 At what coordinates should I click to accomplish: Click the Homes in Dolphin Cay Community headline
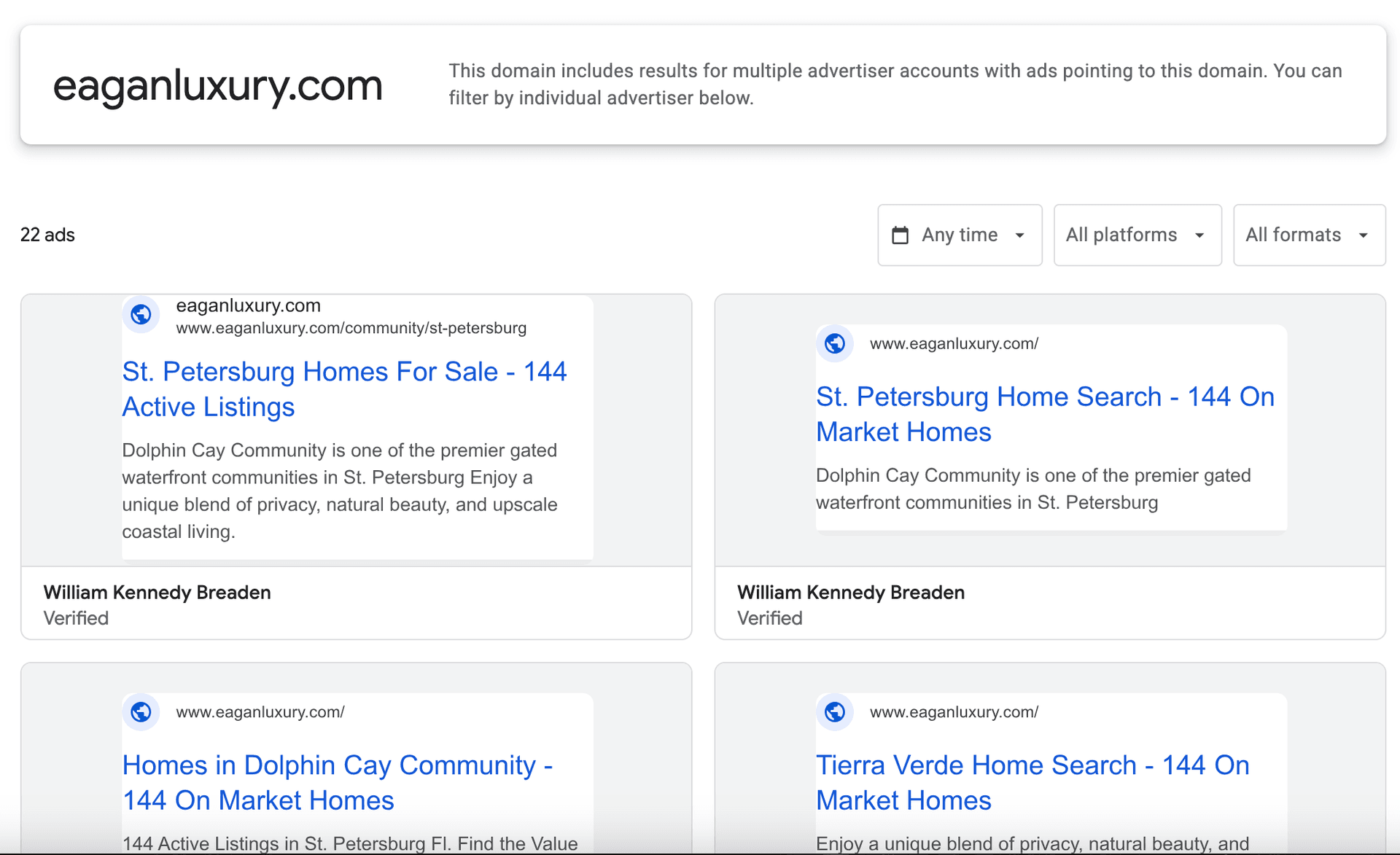338,782
